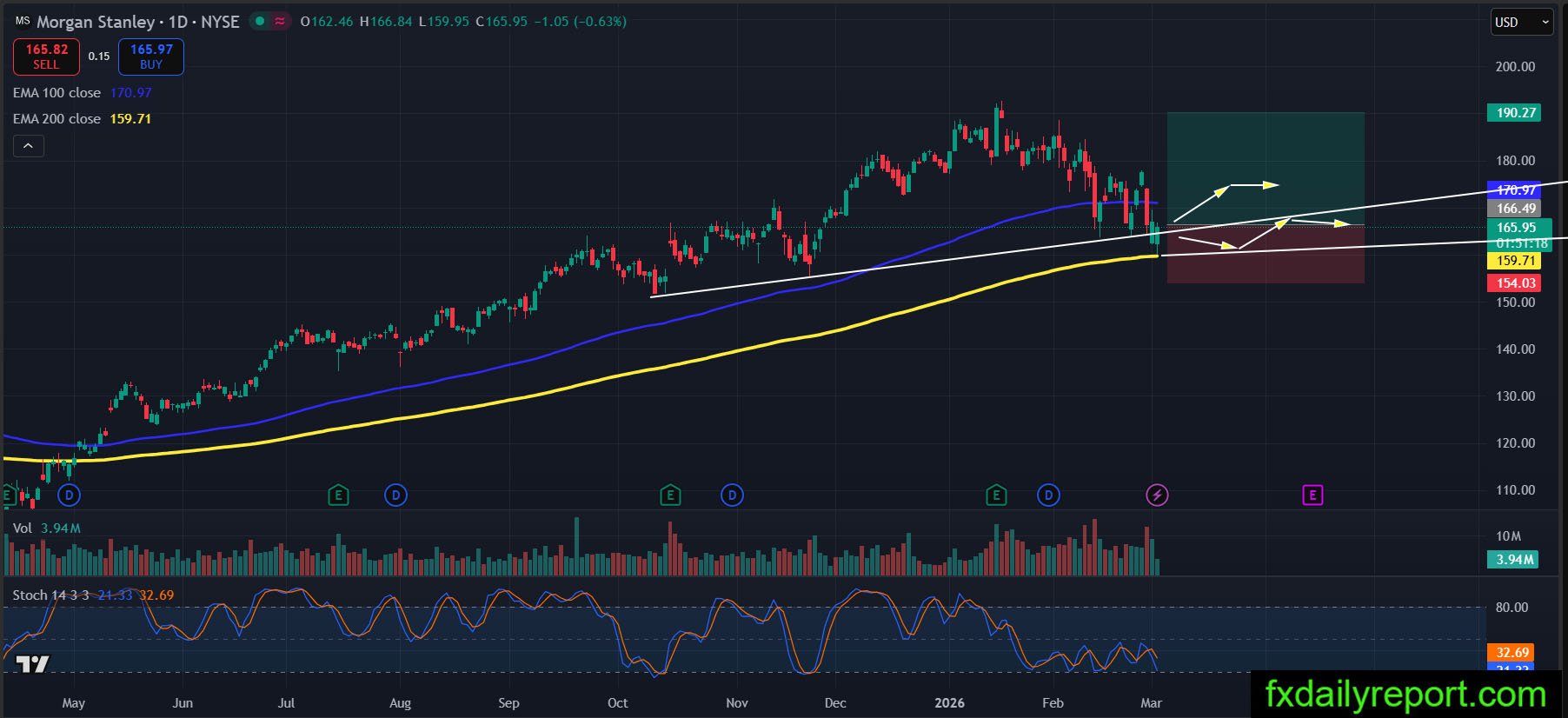Click the 2026 label on time axis

click(949, 702)
